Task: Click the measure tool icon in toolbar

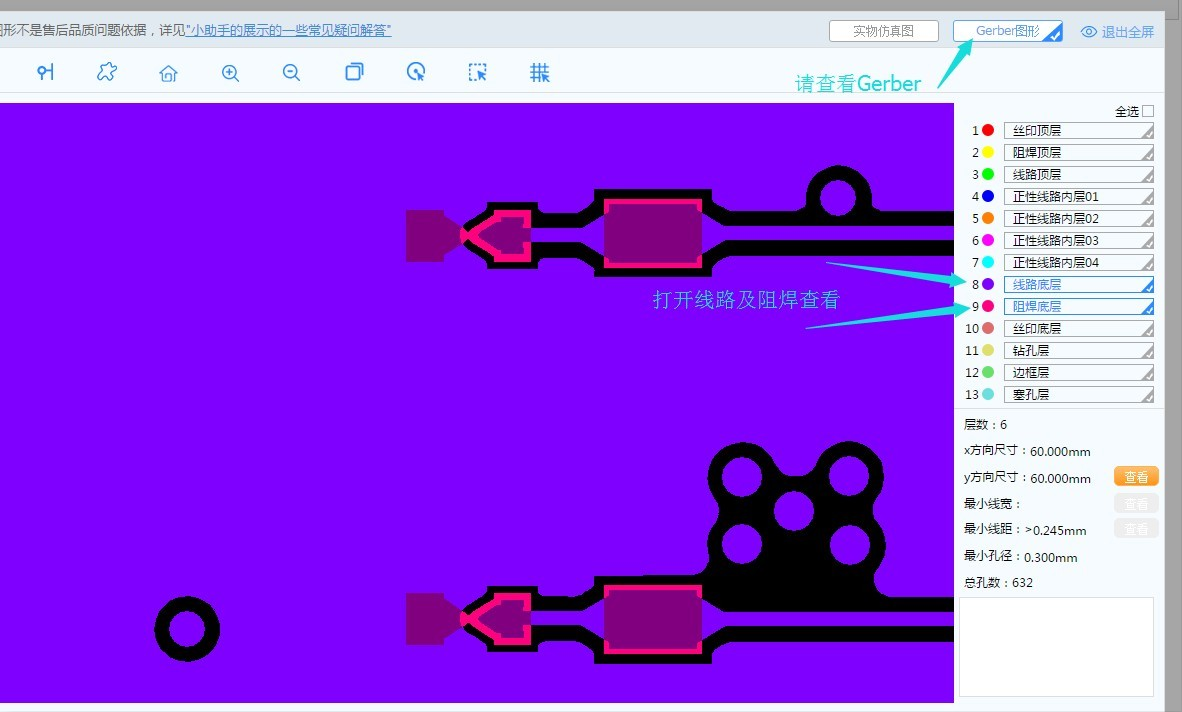Action: pyautogui.click(x=46, y=72)
